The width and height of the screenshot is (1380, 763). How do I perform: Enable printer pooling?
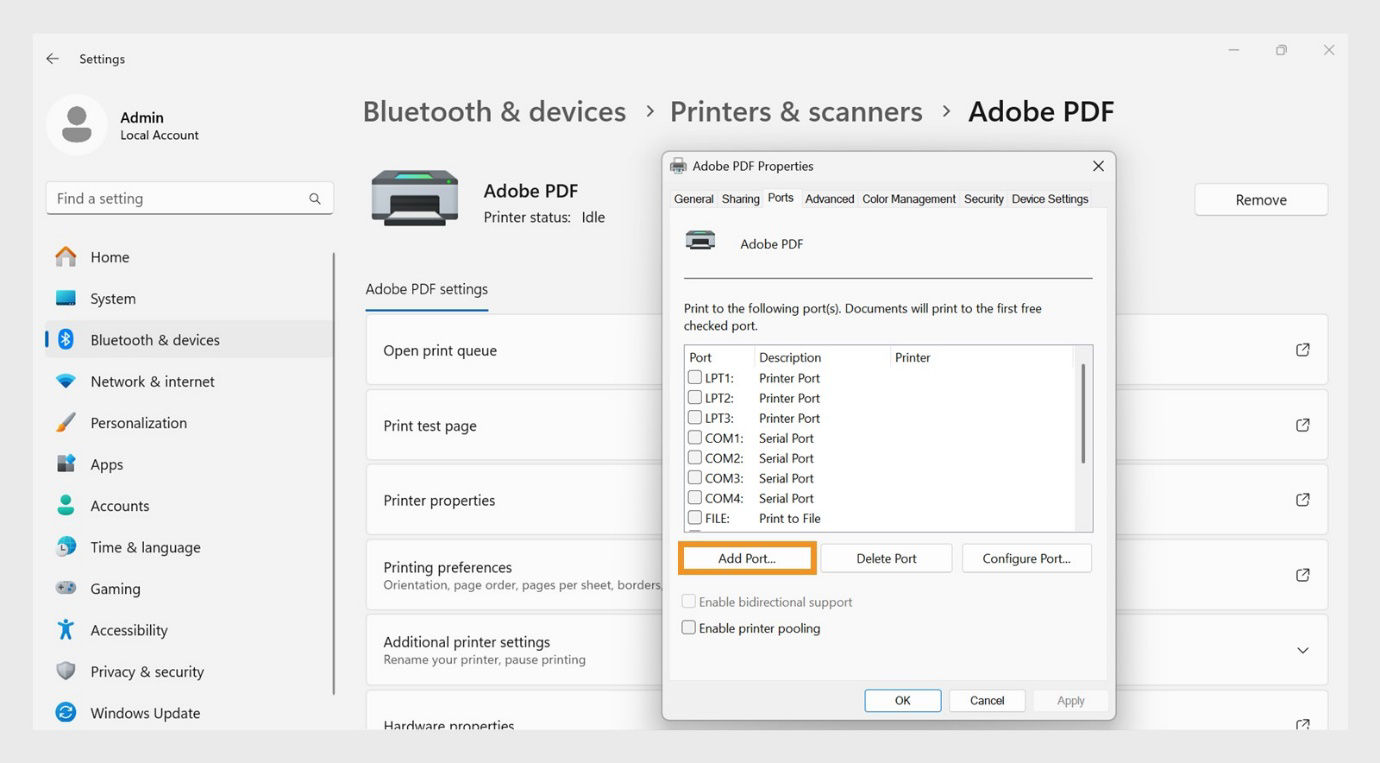coord(688,627)
